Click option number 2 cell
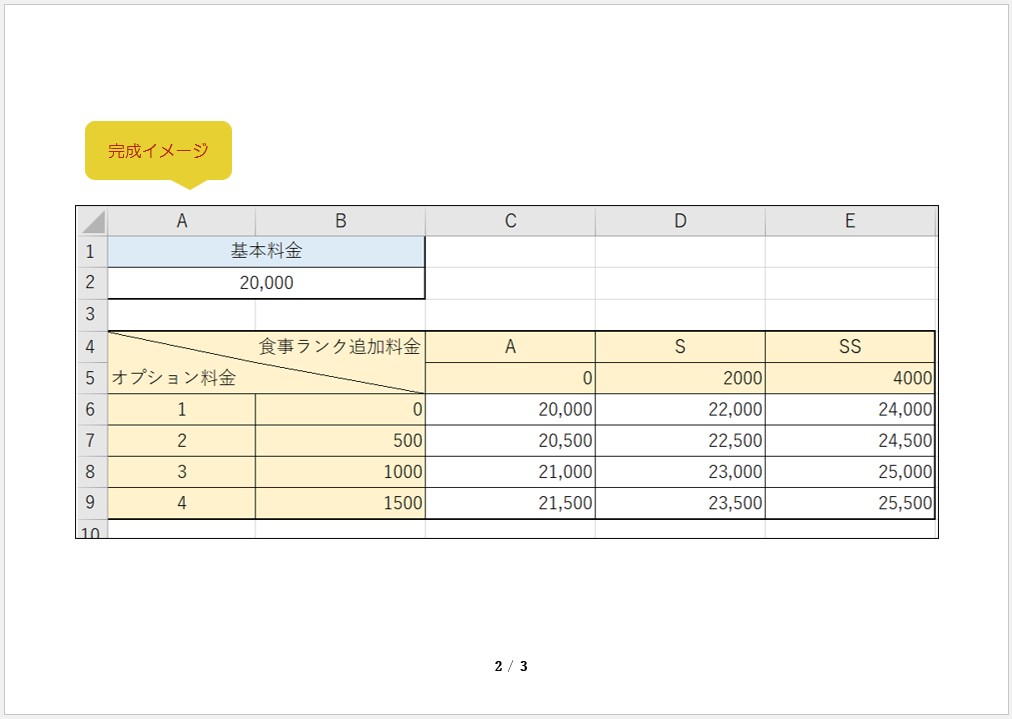The image size is (1012, 719). [181, 440]
